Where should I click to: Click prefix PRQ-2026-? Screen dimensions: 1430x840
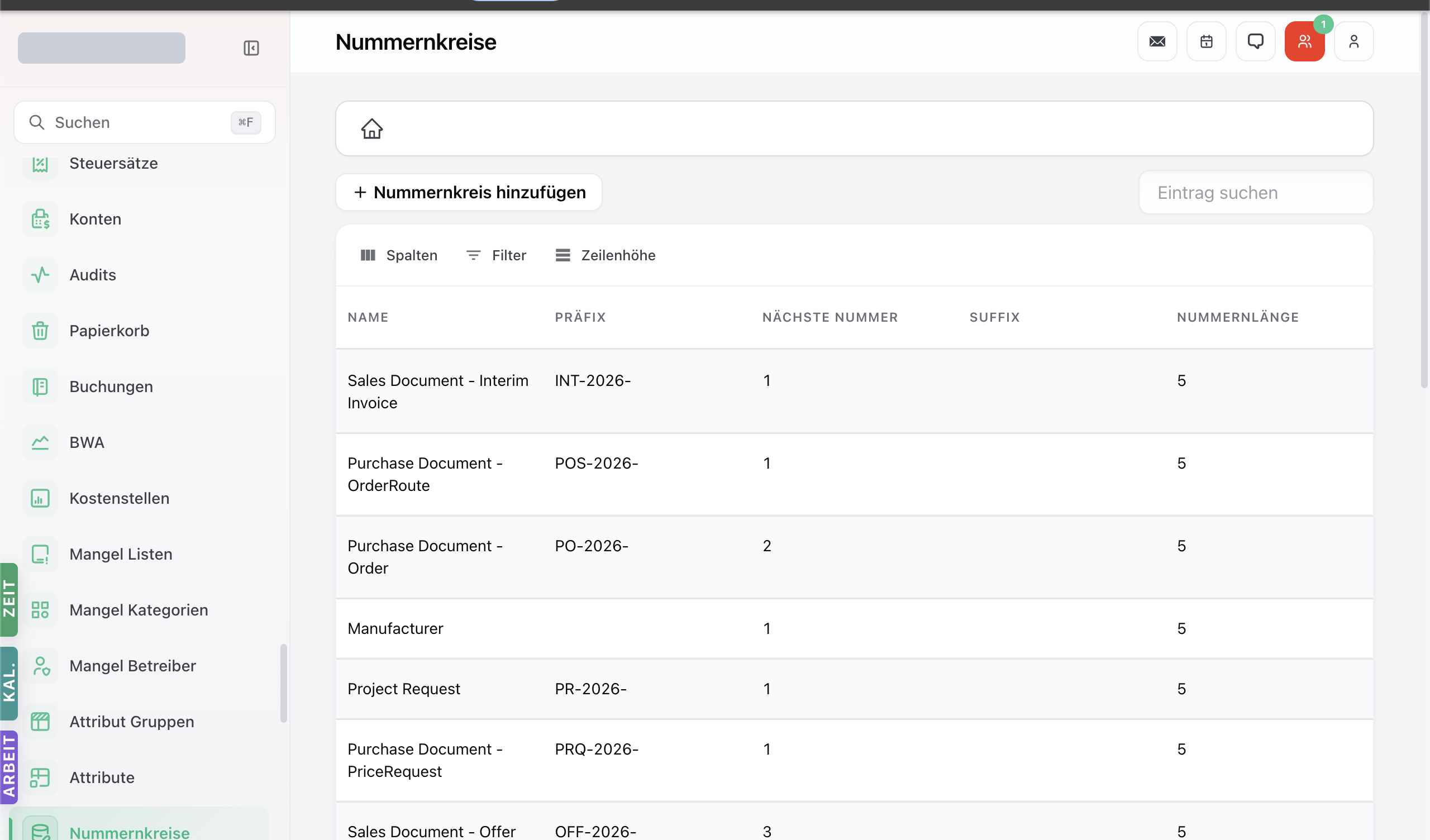[x=597, y=750]
